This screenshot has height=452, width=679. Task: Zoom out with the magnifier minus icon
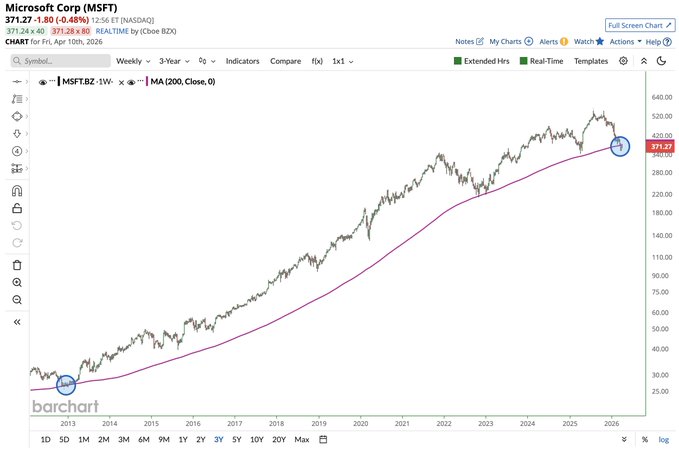[x=17, y=300]
